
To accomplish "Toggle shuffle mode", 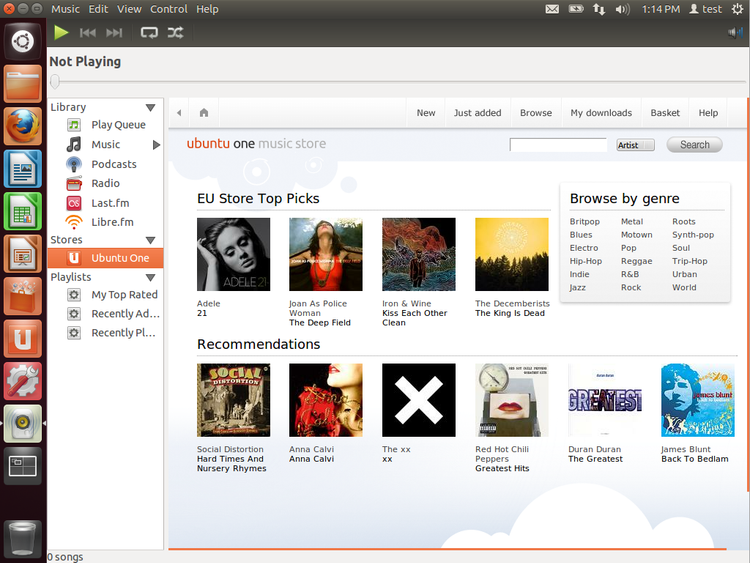I will pos(175,32).
